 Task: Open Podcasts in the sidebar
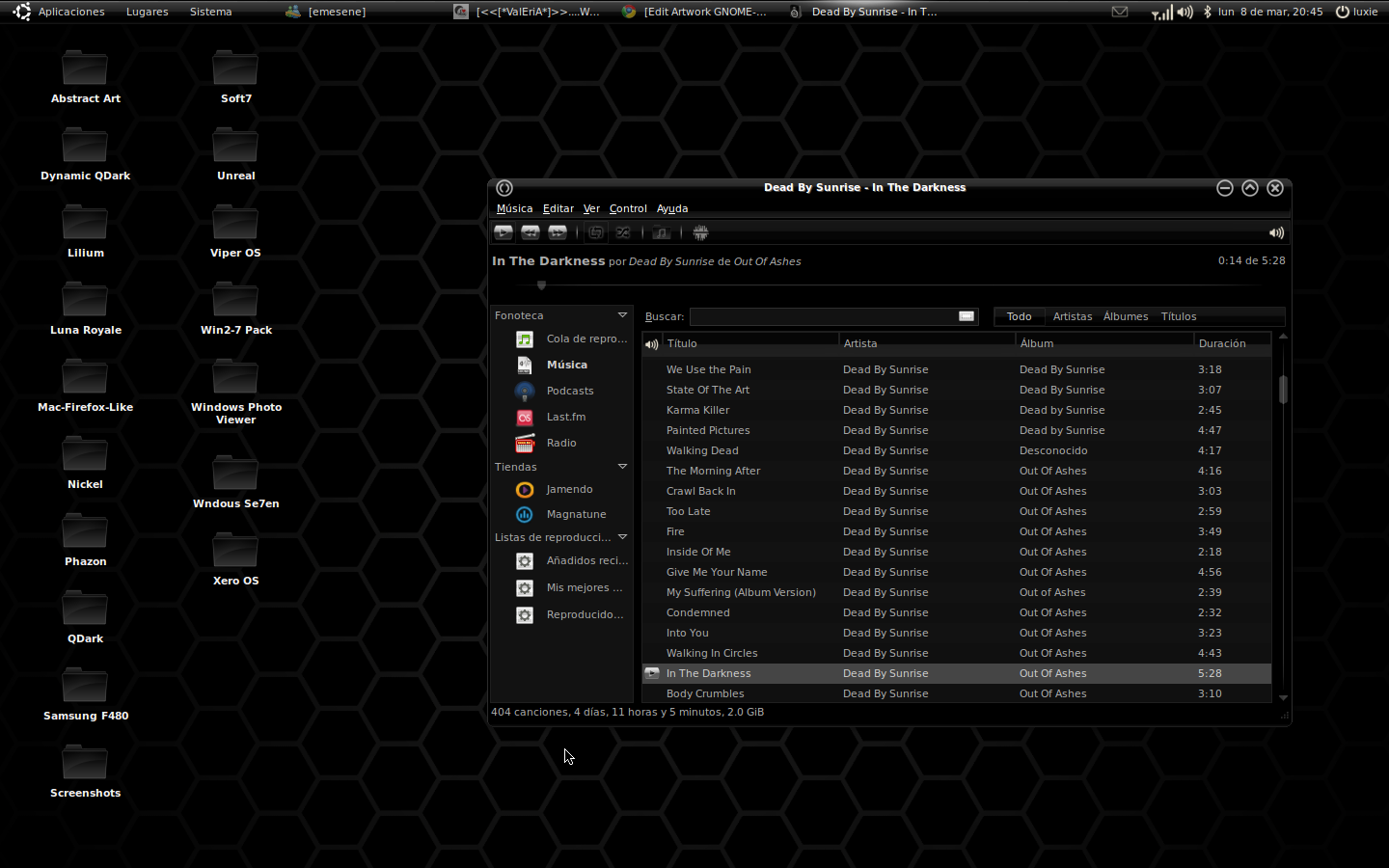(x=570, y=391)
